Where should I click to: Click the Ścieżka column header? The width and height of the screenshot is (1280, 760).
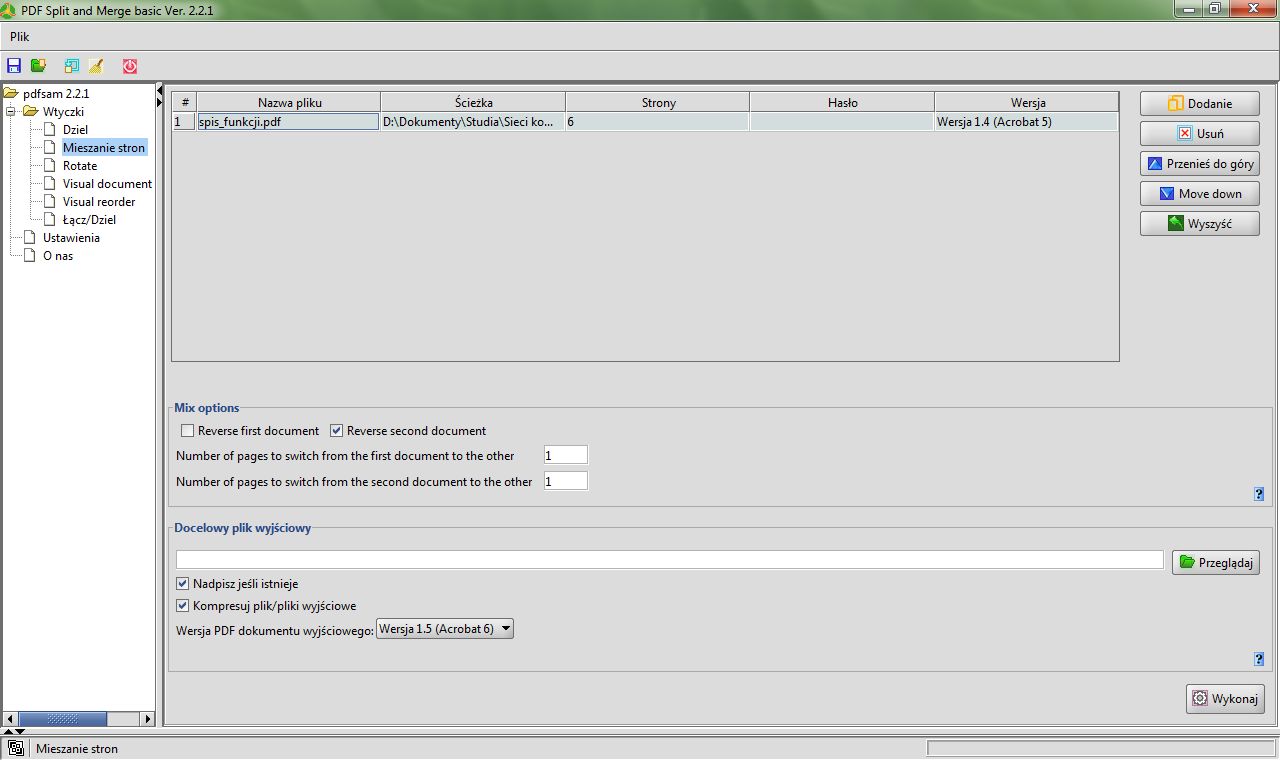pyautogui.click(x=473, y=102)
